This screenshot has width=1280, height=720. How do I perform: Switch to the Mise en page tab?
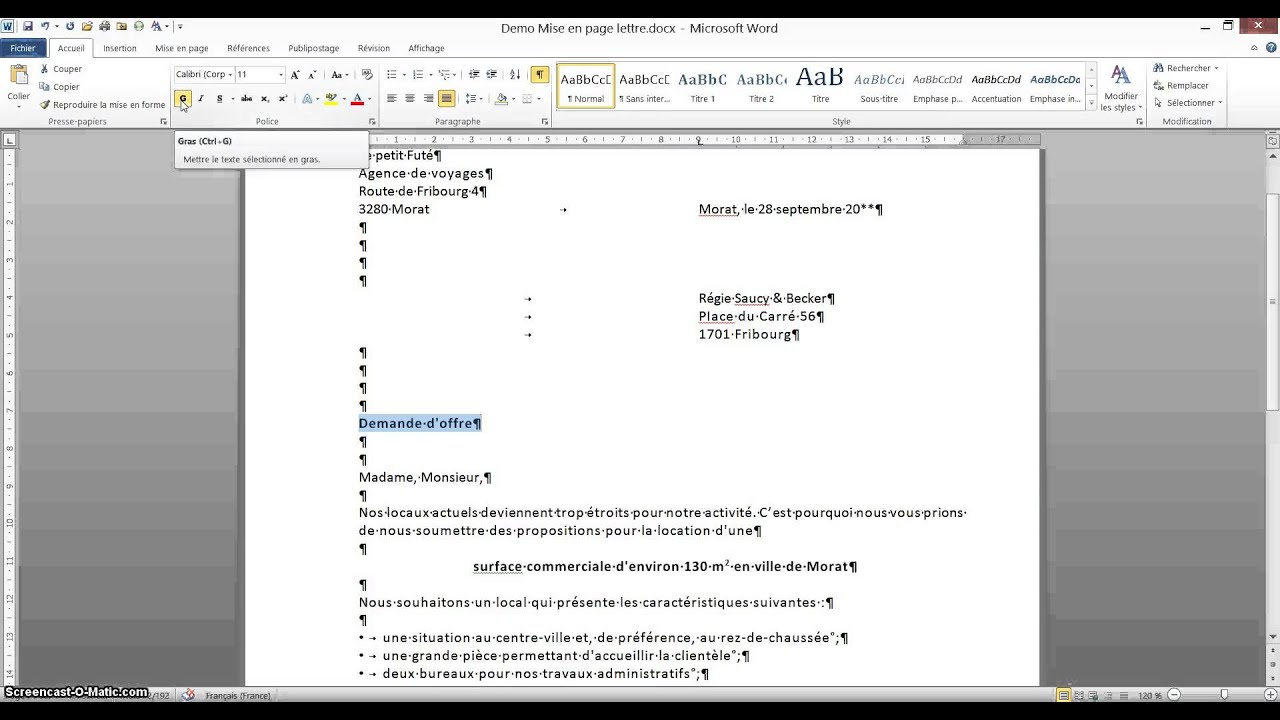[x=182, y=48]
